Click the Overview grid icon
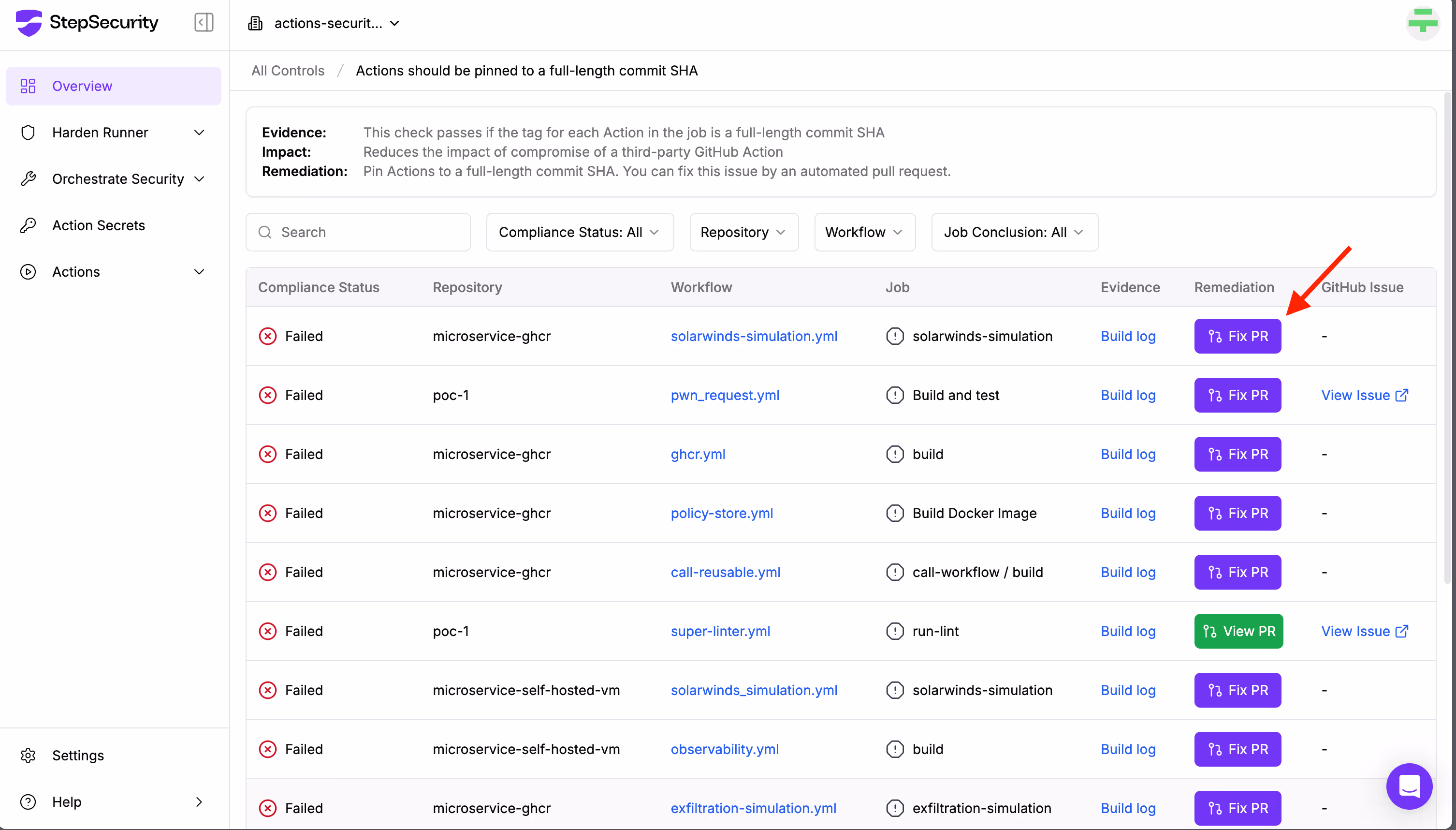The image size is (1456, 830). pos(28,86)
